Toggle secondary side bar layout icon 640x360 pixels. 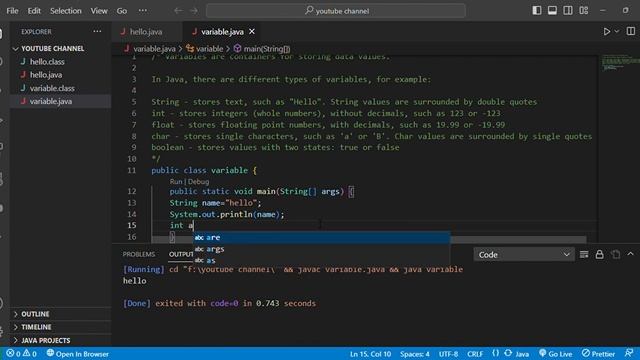tap(568, 10)
